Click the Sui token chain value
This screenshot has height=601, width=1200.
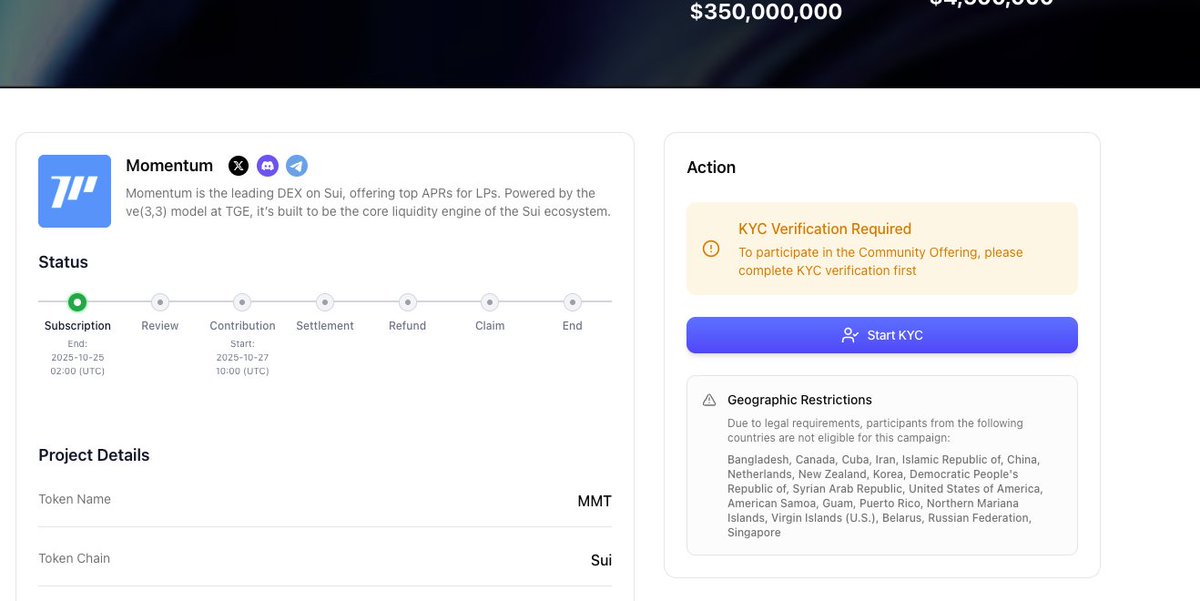[x=601, y=560]
